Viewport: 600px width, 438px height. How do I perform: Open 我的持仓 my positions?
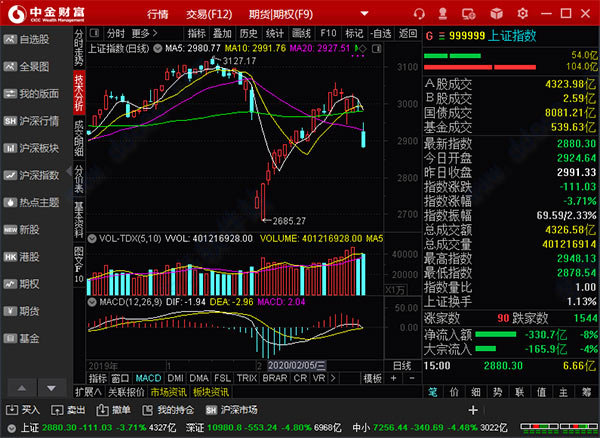click(168, 410)
